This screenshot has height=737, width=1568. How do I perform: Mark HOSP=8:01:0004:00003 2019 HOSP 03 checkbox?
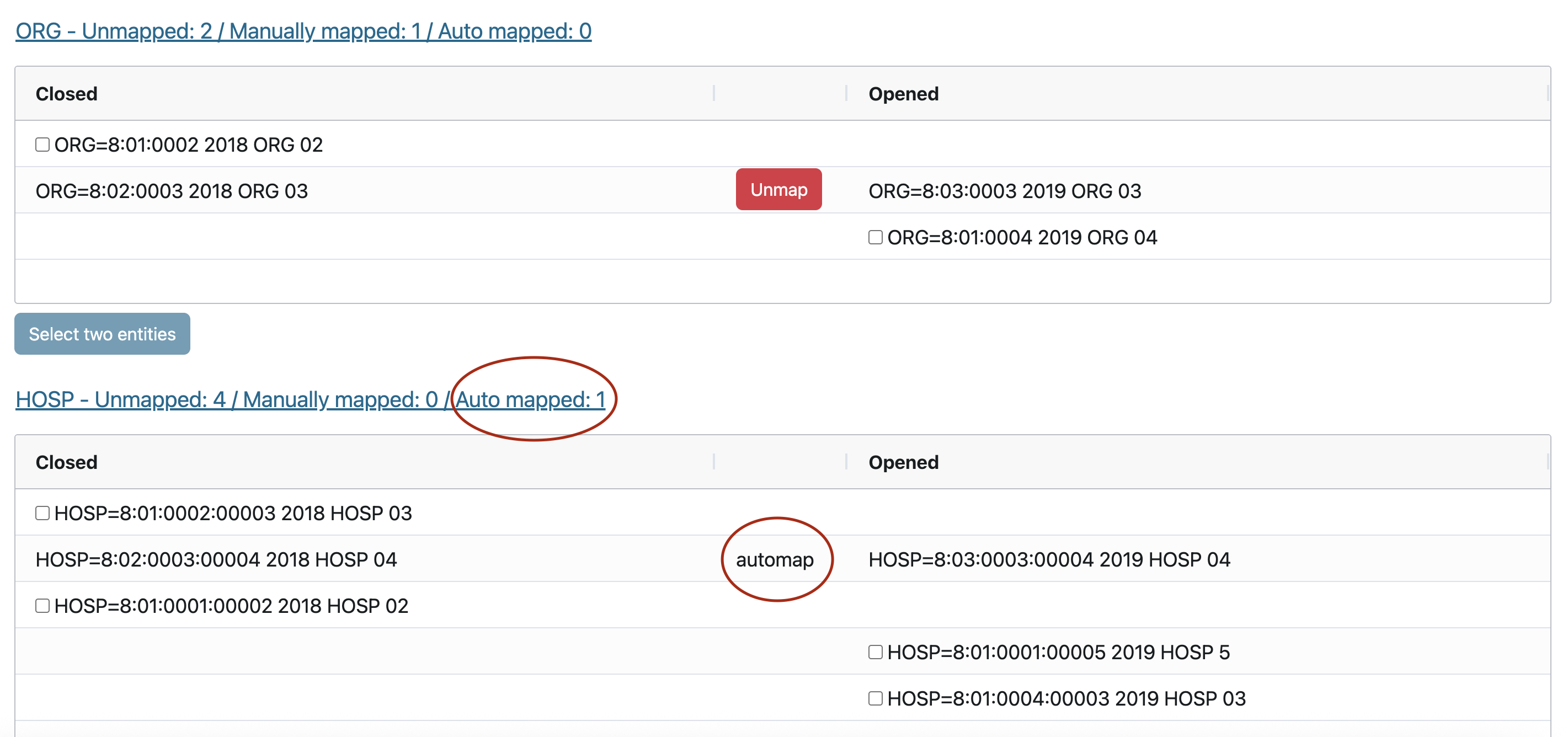coord(874,698)
